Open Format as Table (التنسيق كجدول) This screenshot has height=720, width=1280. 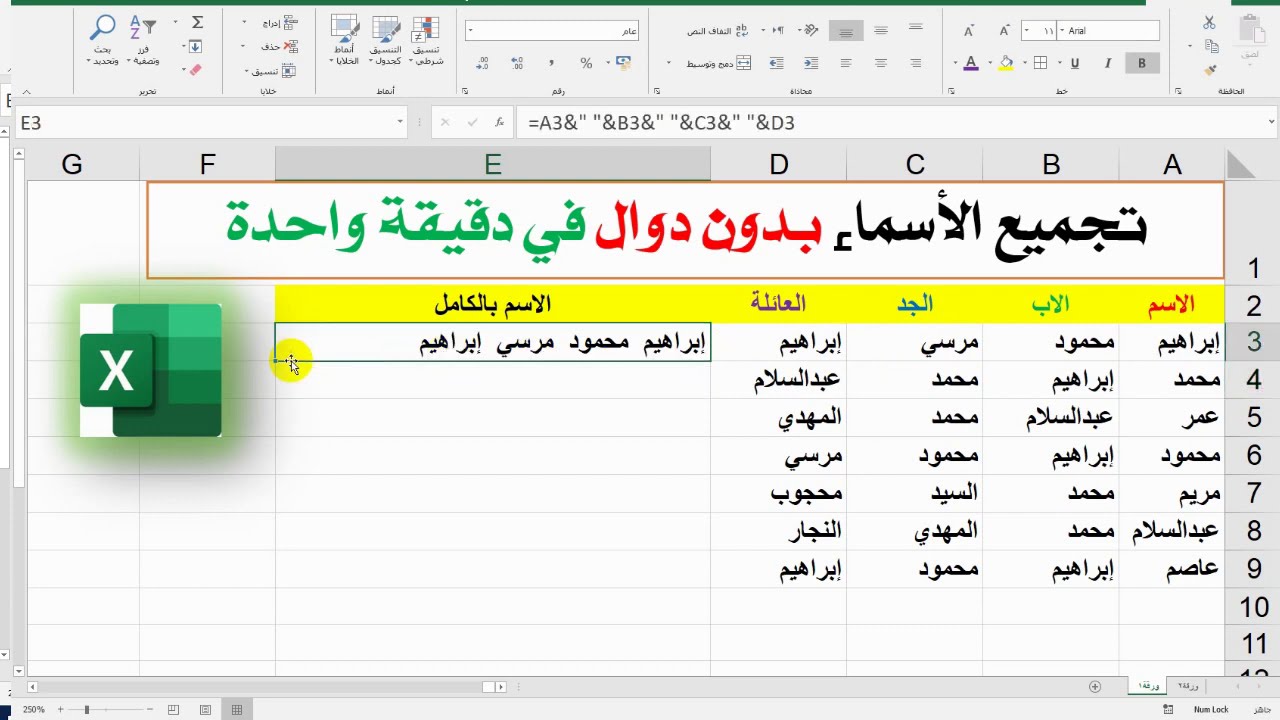click(385, 41)
